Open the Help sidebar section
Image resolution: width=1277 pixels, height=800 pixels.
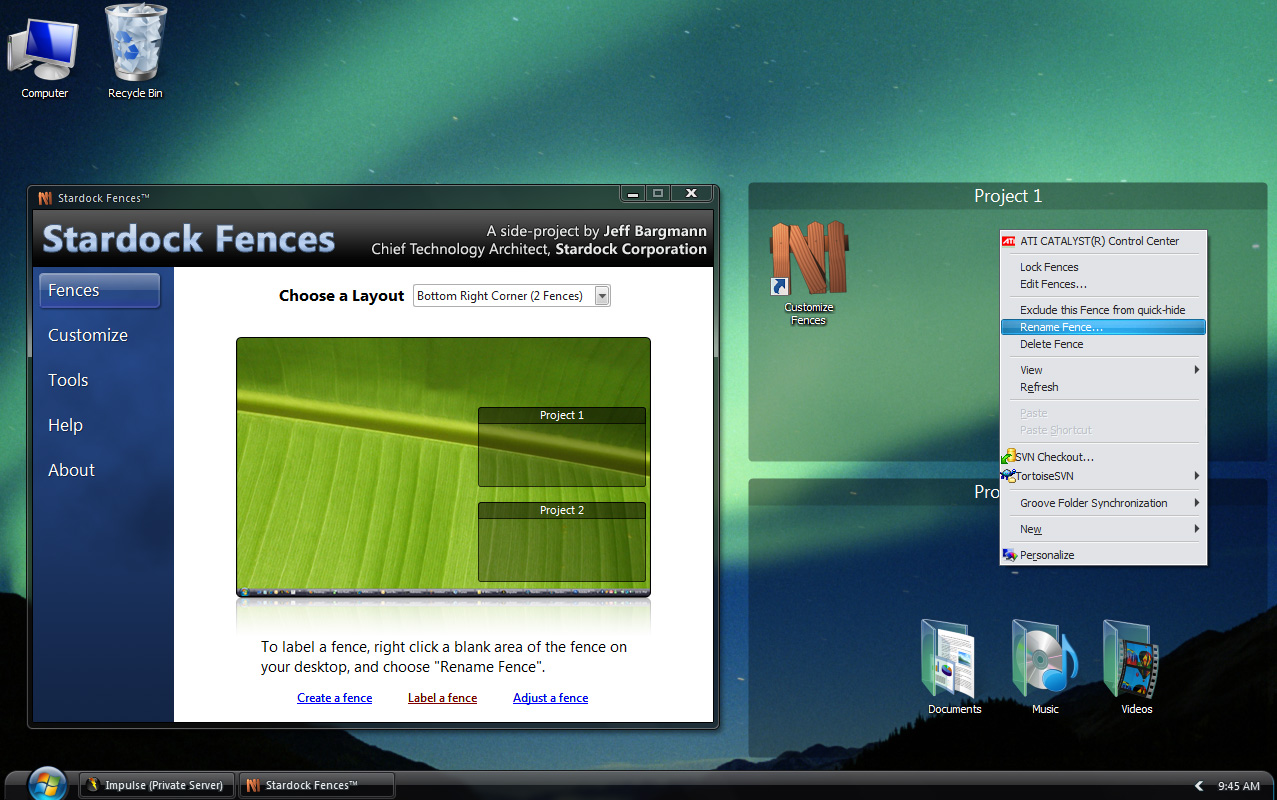click(65, 425)
